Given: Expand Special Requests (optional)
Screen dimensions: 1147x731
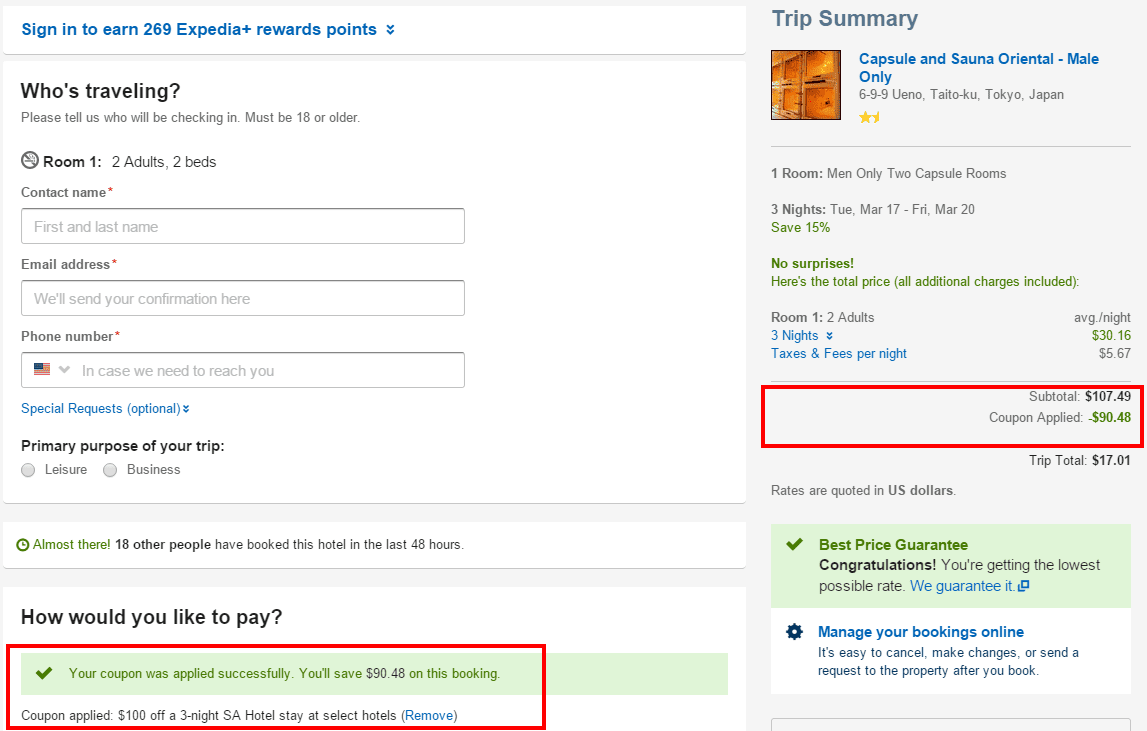Looking at the screenshot, I should click(105, 408).
